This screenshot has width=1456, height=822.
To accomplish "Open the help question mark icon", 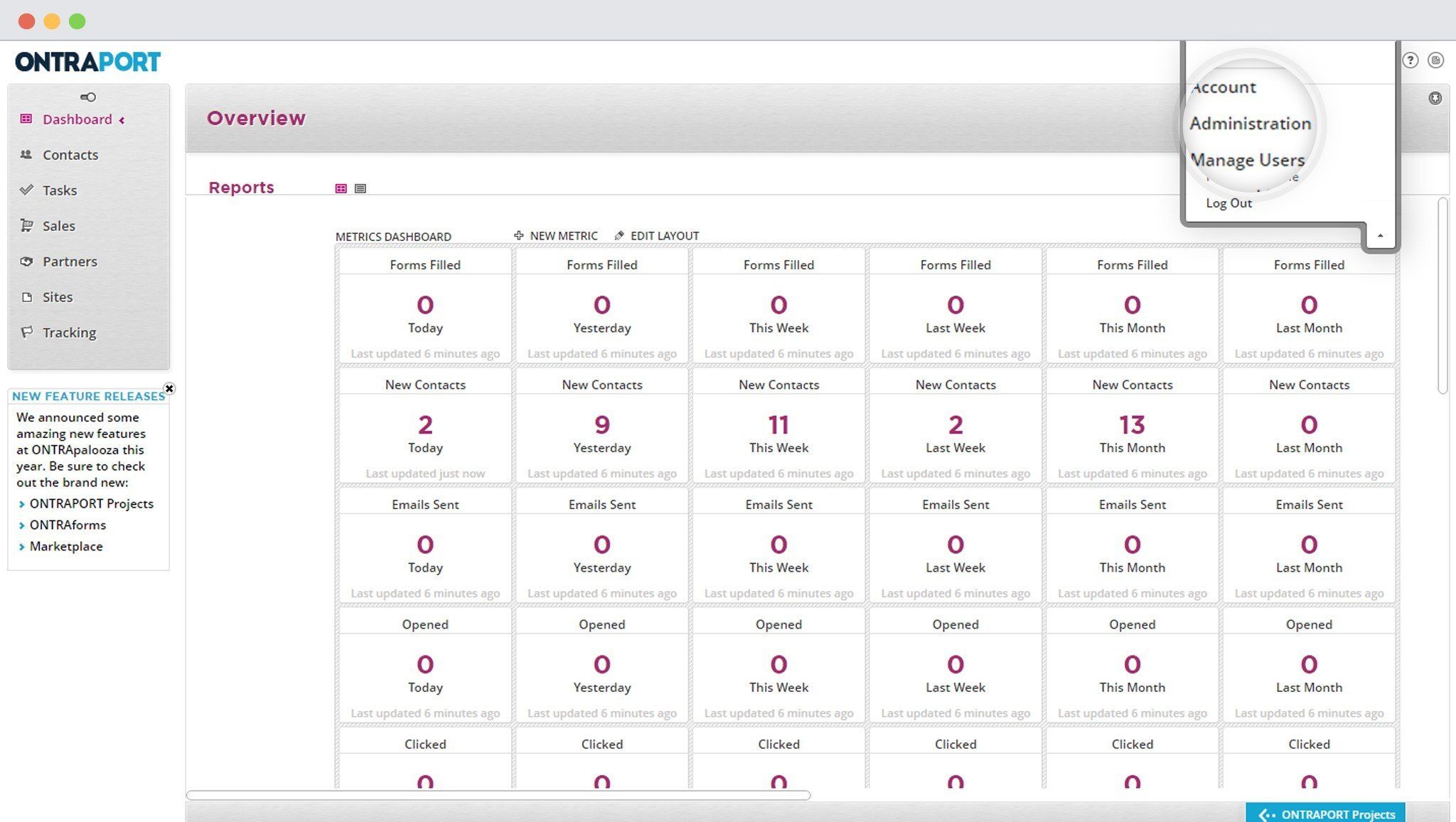I will coord(1410,60).
